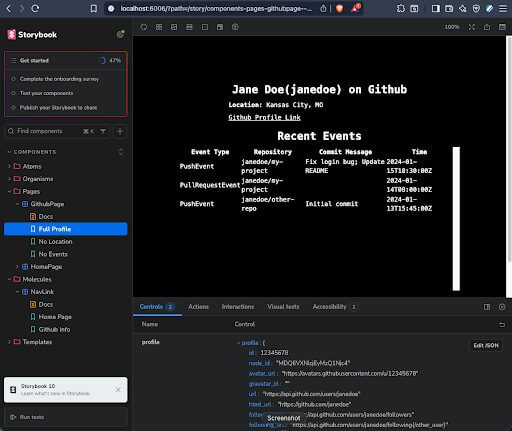Open the Github Profile Link
This screenshot has width=512, height=431.
click(264, 117)
